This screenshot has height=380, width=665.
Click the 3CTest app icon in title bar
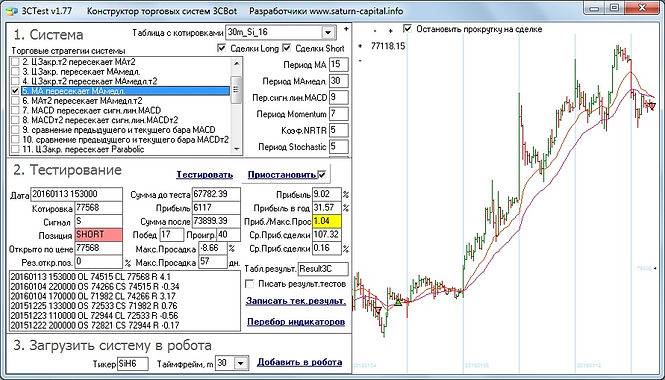point(11,11)
